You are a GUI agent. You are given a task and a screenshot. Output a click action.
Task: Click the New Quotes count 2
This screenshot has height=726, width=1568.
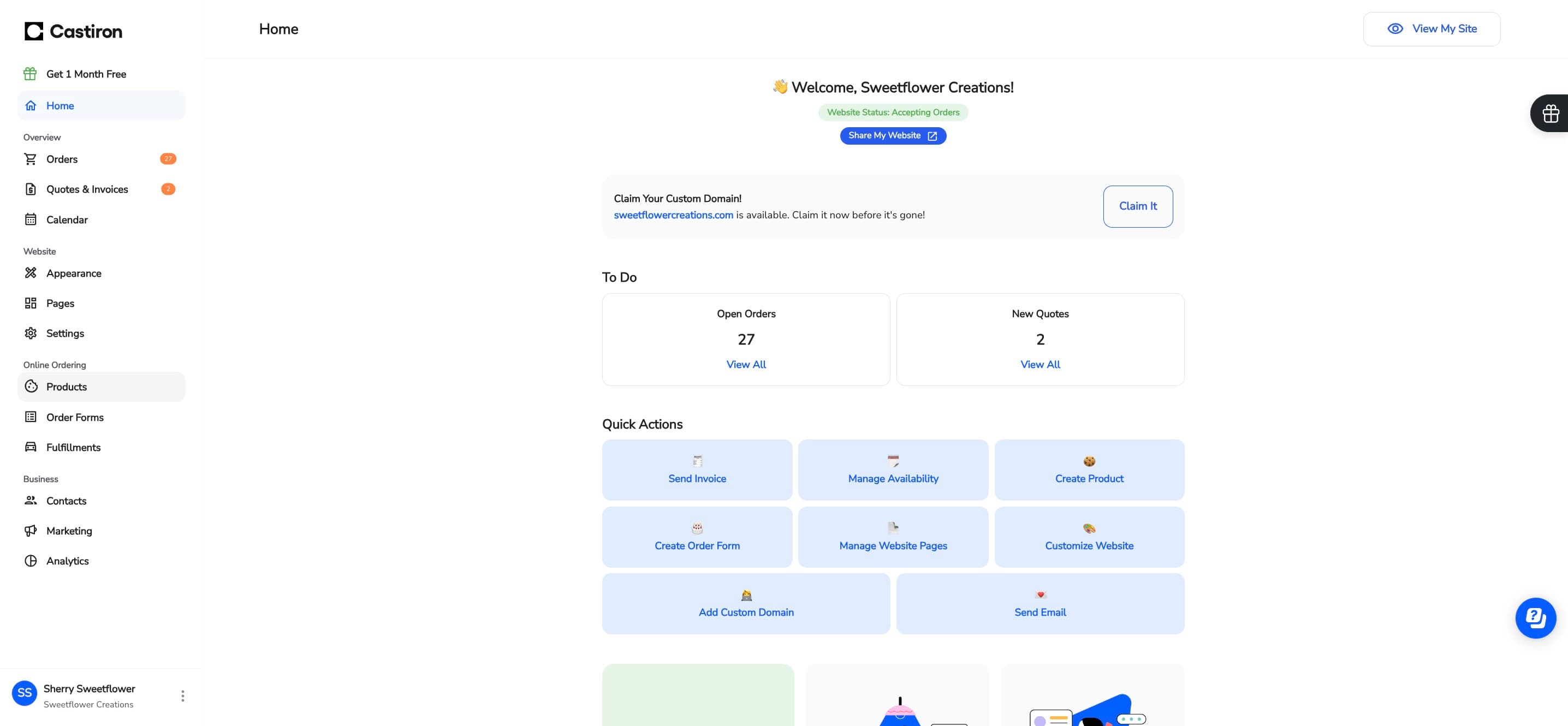click(x=1040, y=339)
